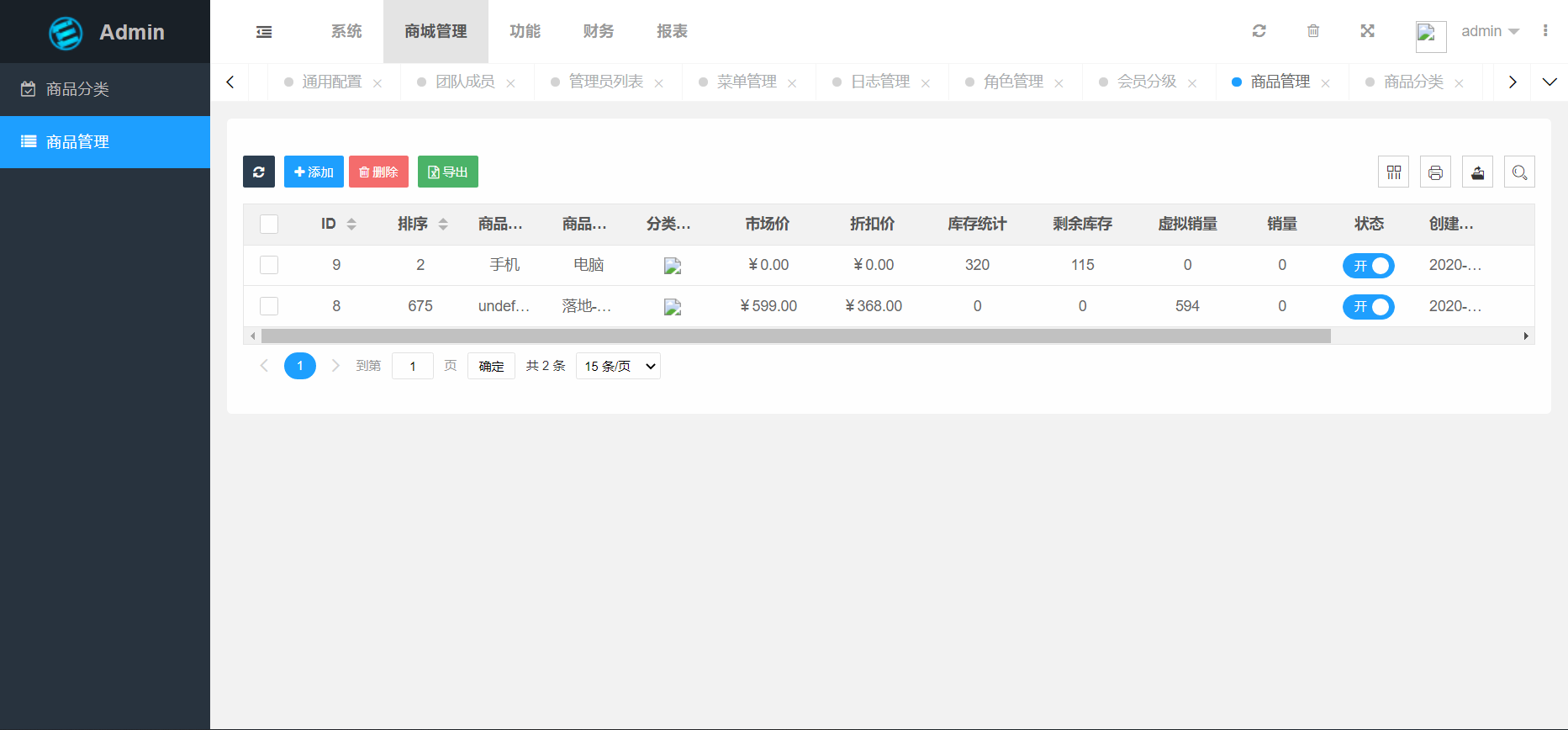Image resolution: width=1568 pixels, height=730 pixels.
Task: Check the checkbox for row ID 8
Action: [x=269, y=306]
